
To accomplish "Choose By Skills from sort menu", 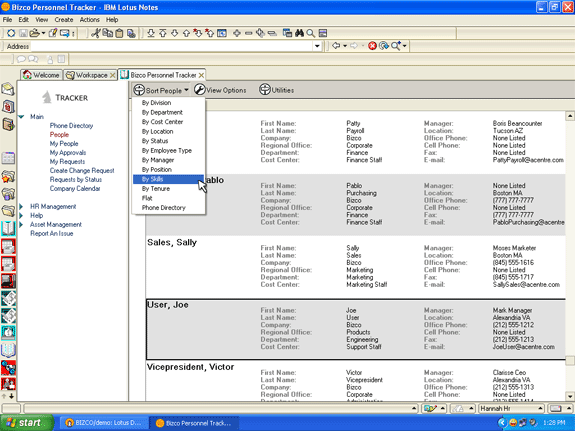I will click(168, 179).
